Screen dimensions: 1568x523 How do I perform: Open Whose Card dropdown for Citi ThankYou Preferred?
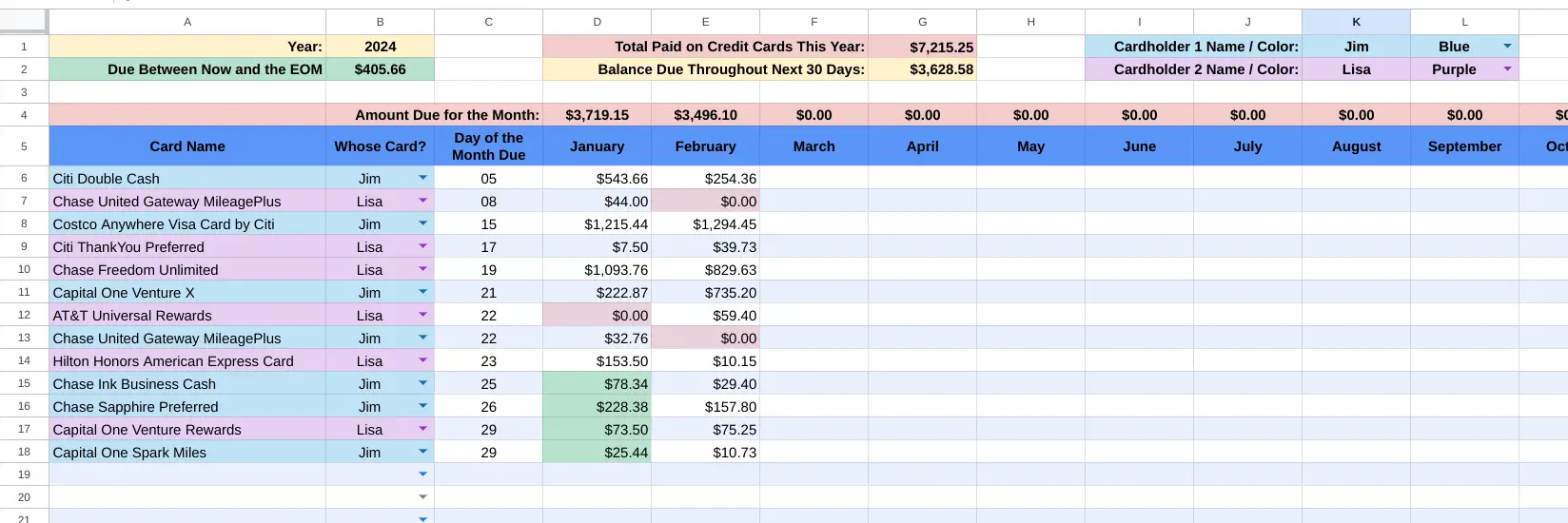pos(422,246)
